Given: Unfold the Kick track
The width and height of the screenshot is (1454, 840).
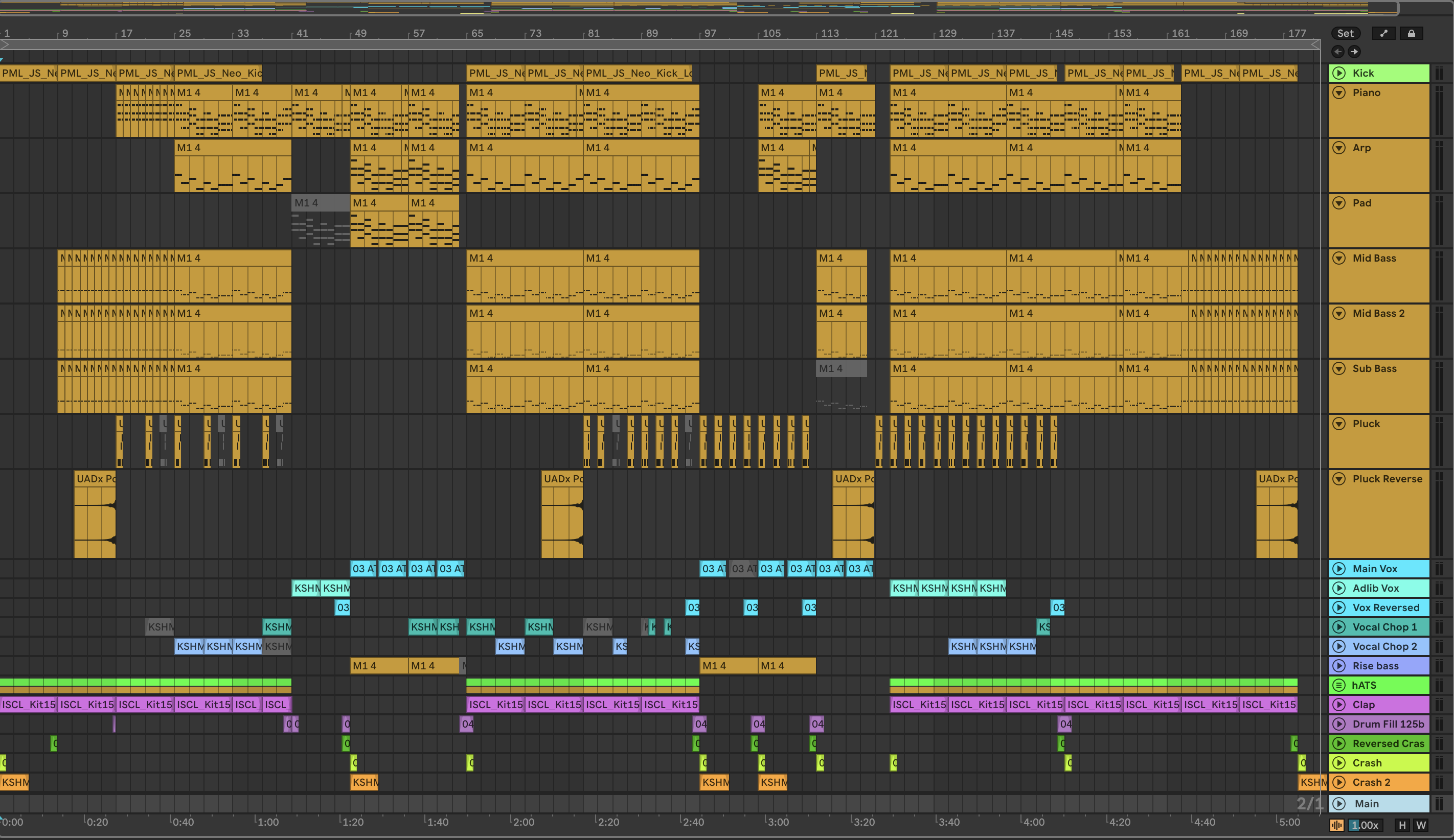Looking at the screenshot, I should pos(1339,73).
